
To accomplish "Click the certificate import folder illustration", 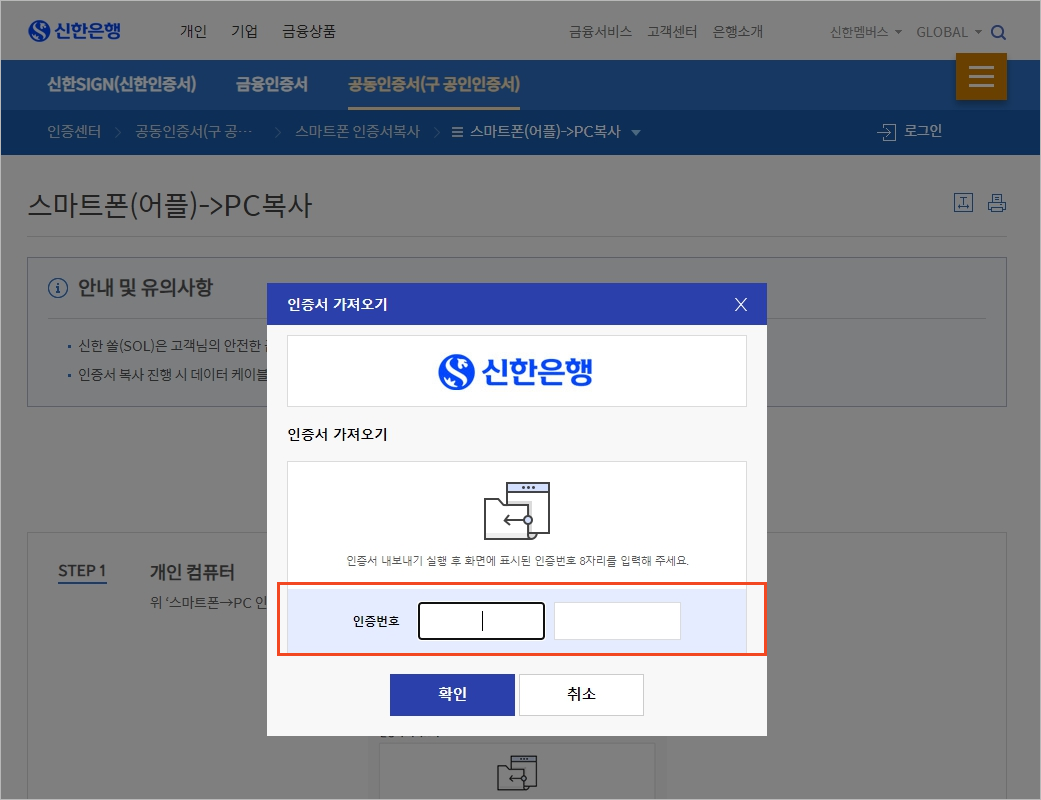I will click(x=517, y=511).
